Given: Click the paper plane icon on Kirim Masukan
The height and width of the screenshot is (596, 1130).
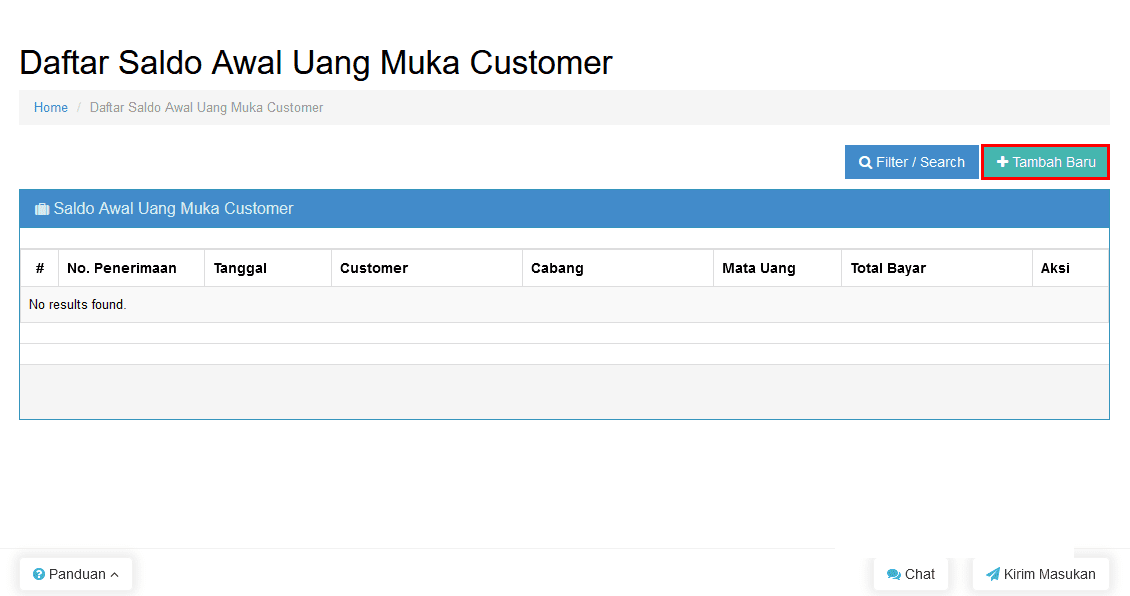Looking at the screenshot, I should pos(992,575).
